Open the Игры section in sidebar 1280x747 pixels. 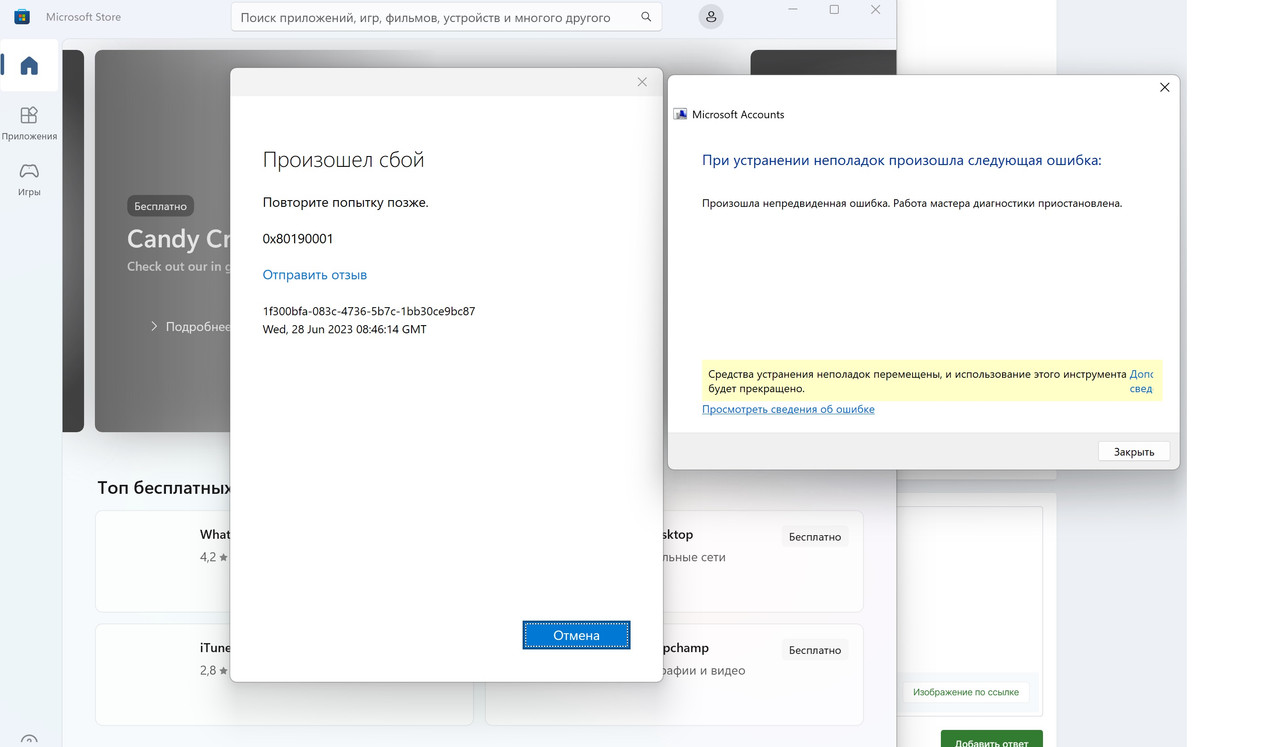(29, 179)
